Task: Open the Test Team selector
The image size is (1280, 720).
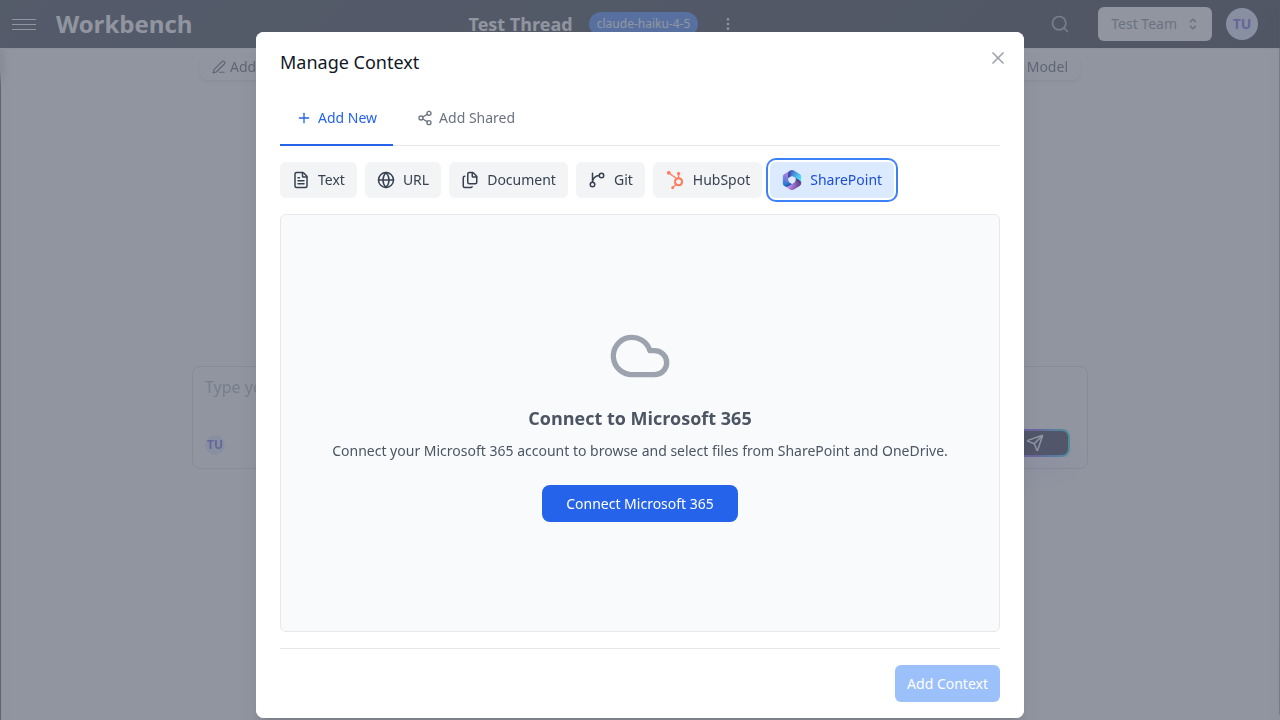Action: coord(1154,23)
